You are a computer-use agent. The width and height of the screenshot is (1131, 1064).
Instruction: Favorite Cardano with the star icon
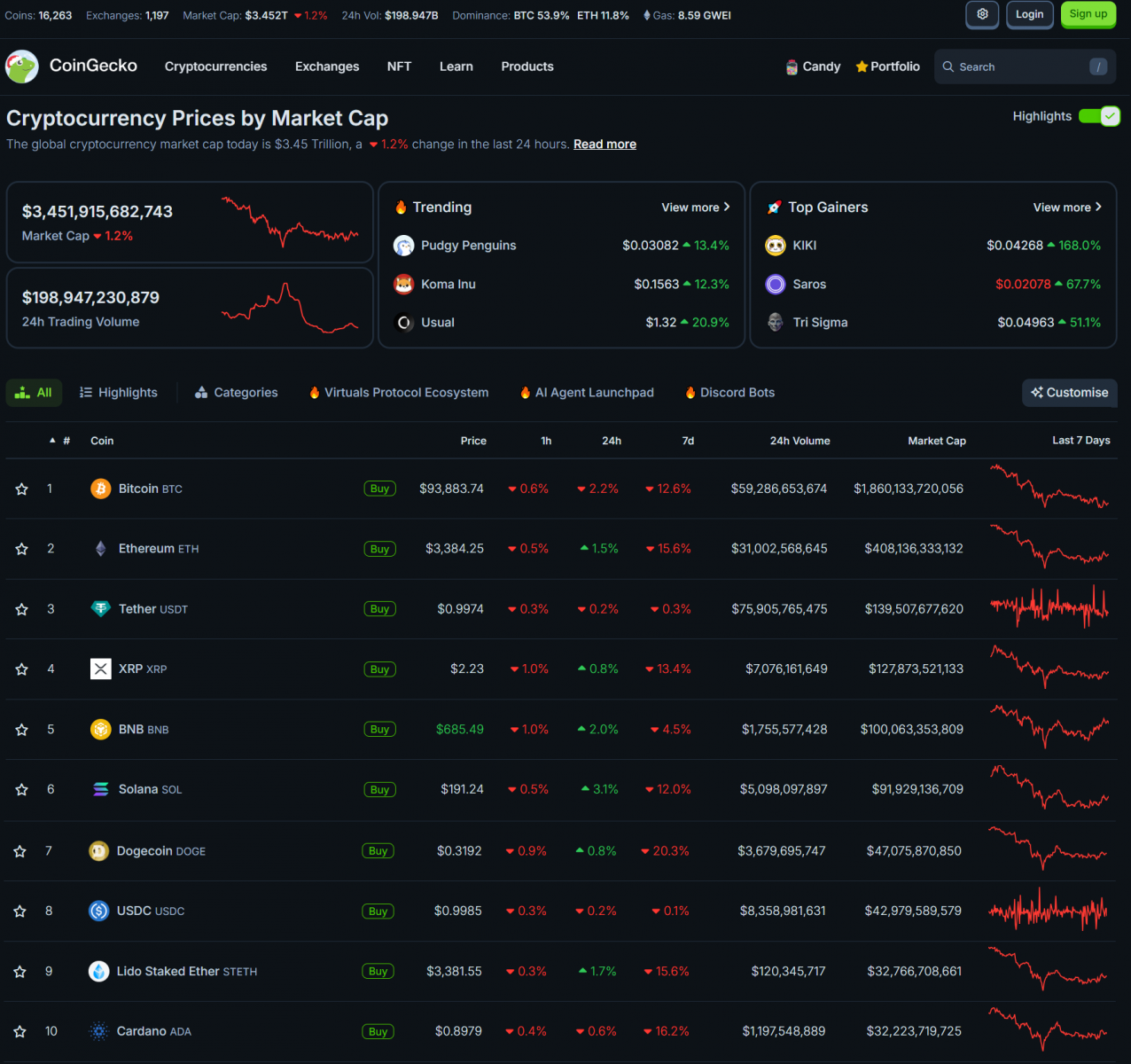[x=20, y=1031]
